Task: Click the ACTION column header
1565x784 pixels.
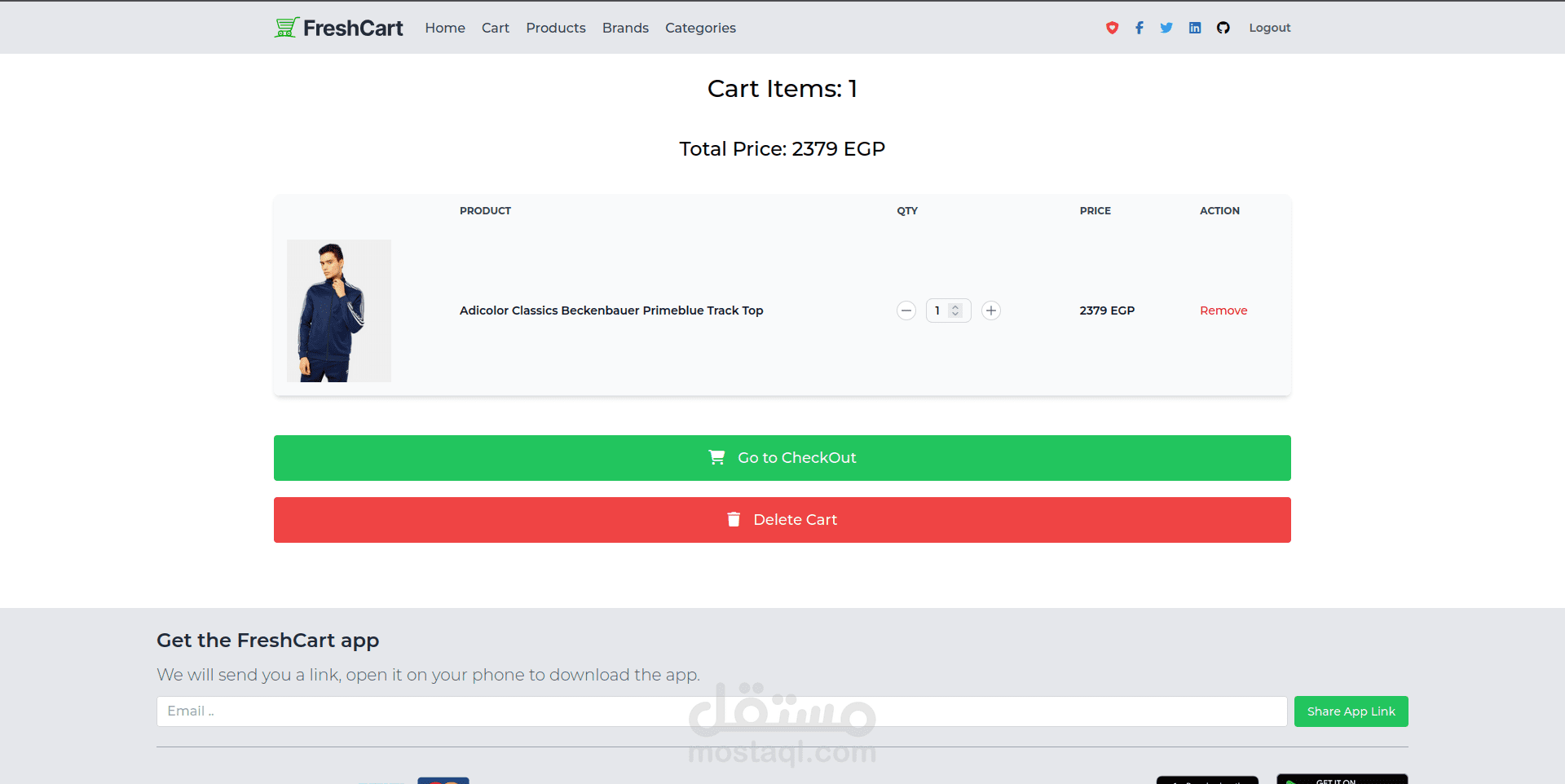Action: tap(1219, 210)
